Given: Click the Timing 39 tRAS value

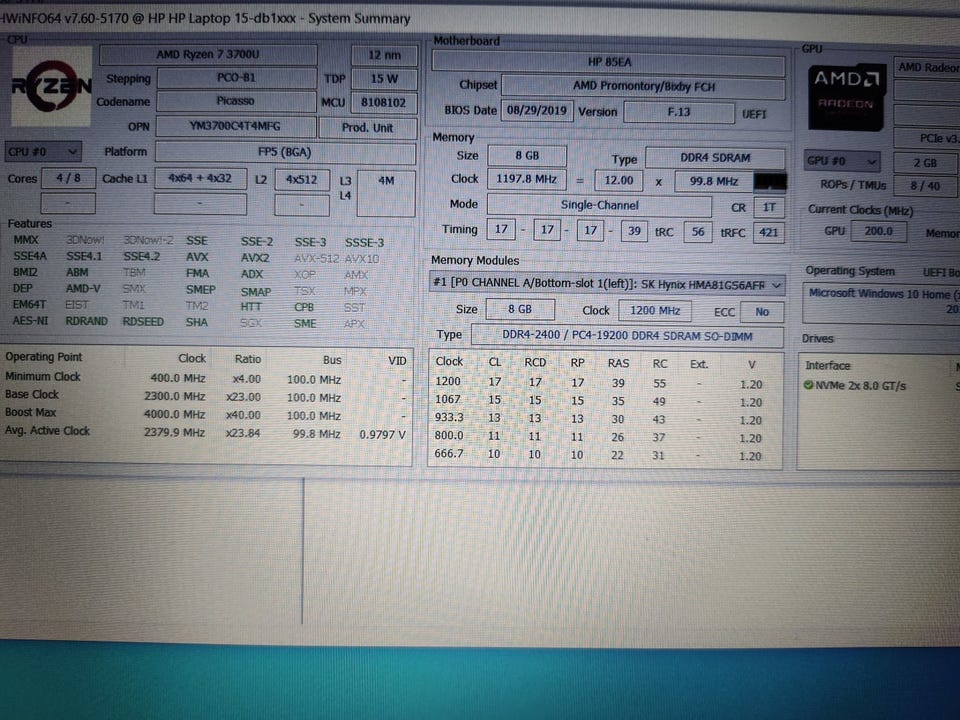Looking at the screenshot, I should 634,231.
